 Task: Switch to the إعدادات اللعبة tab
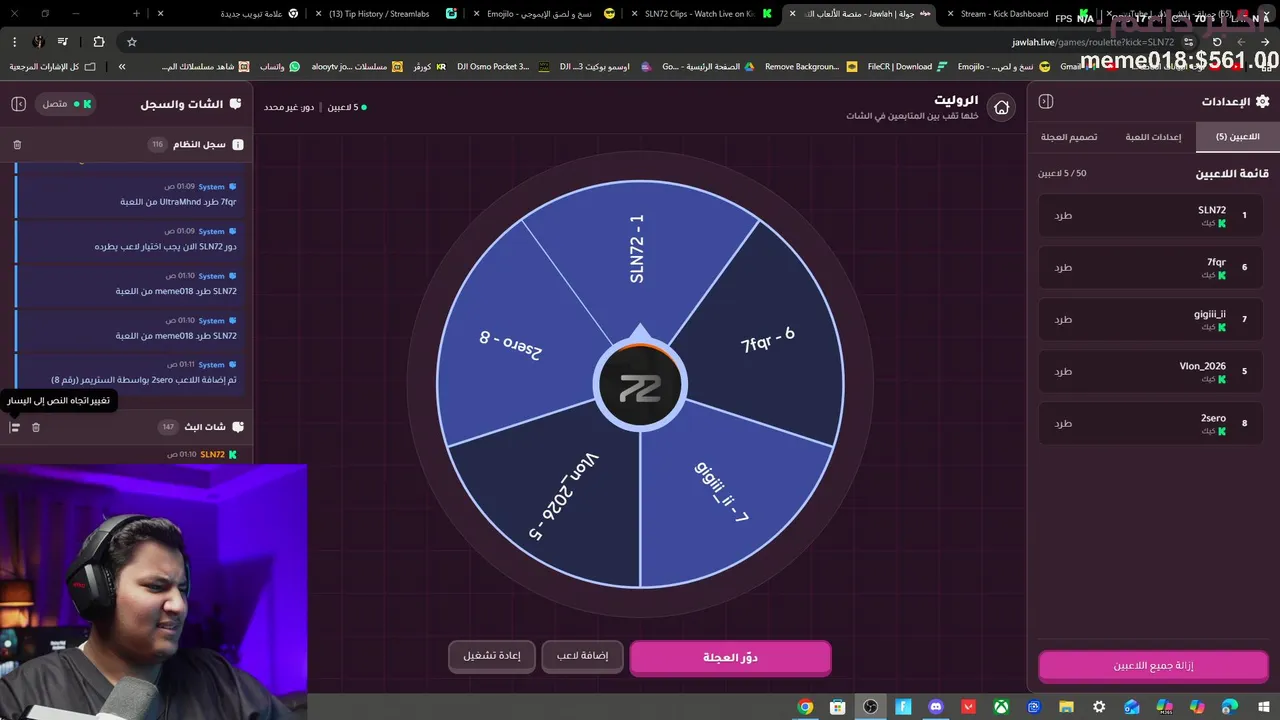pyautogui.click(x=1153, y=137)
